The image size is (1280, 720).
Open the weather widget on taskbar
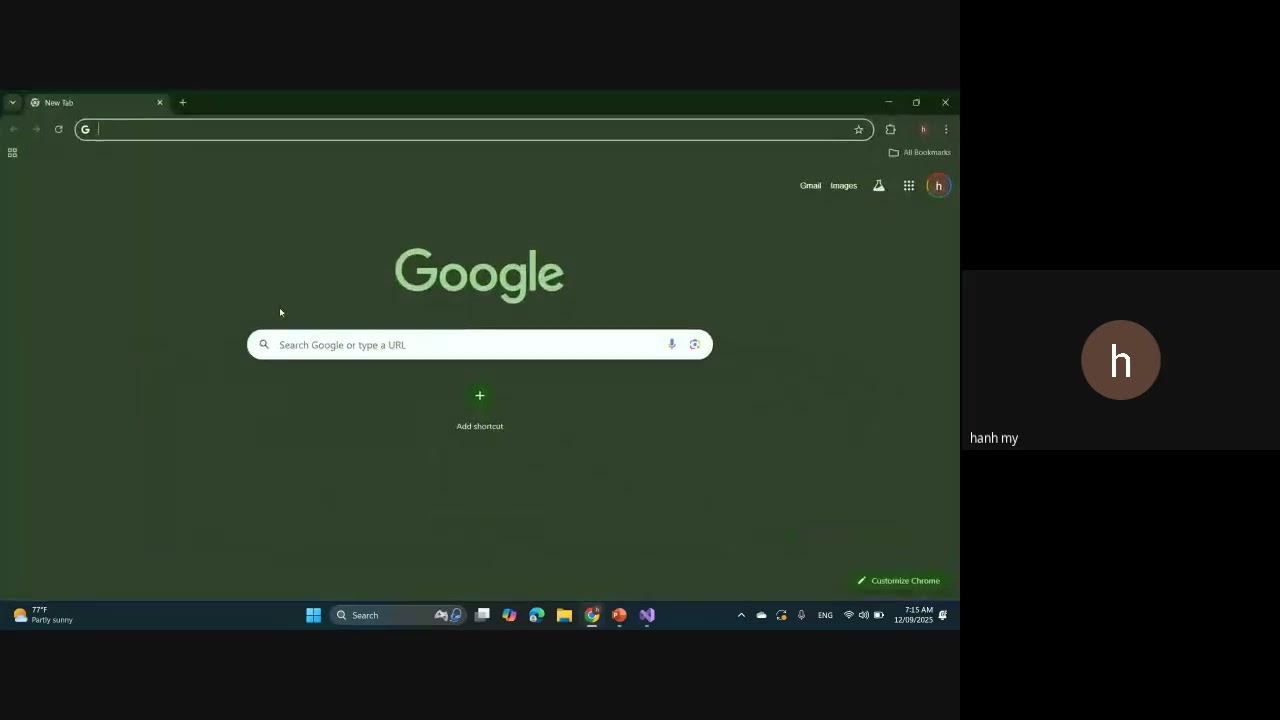[43, 615]
